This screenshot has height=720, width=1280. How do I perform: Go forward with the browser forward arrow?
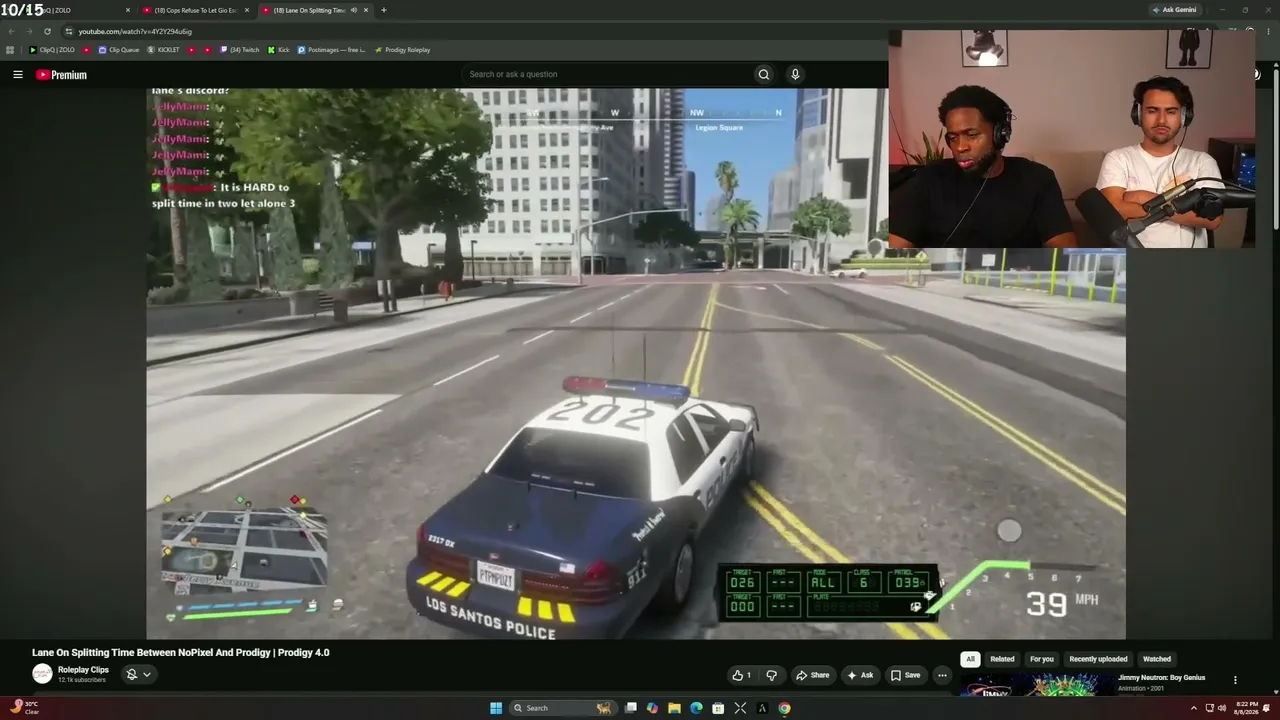coord(29,31)
